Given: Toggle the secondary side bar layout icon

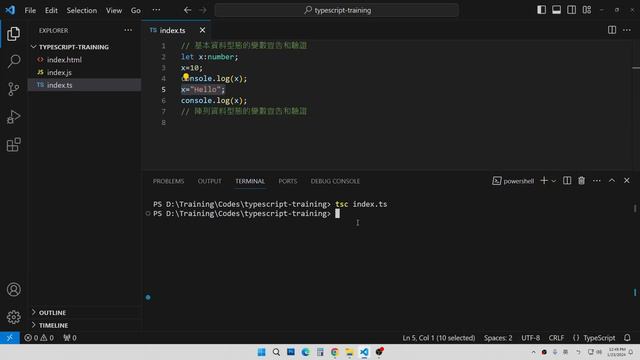Looking at the screenshot, I should click(571, 10).
